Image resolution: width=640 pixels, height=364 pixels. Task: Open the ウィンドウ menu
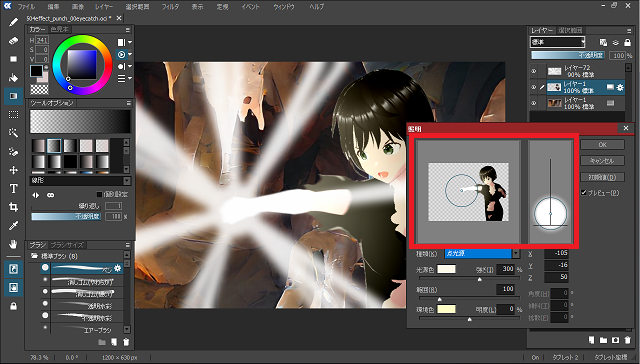[x=284, y=7]
